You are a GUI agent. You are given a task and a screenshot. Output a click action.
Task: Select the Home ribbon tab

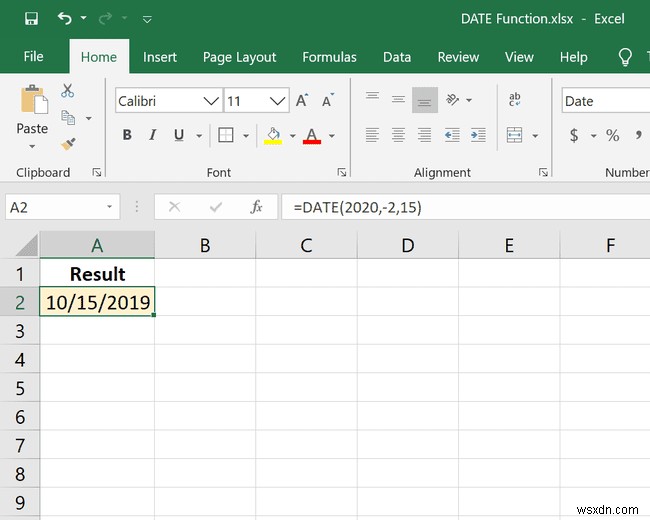click(x=99, y=57)
